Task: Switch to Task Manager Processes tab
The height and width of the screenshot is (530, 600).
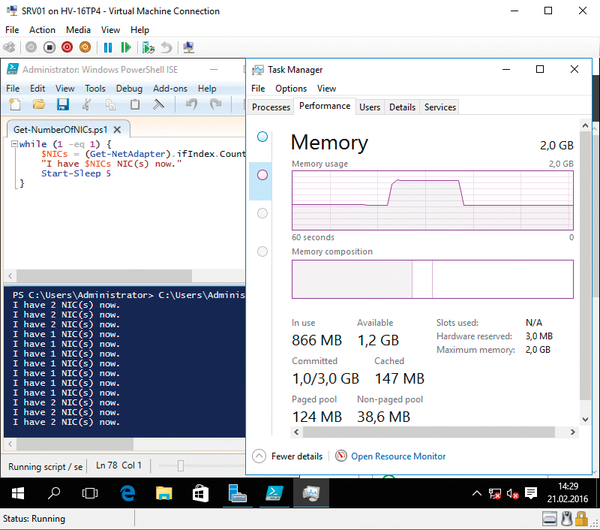Action: click(271, 107)
